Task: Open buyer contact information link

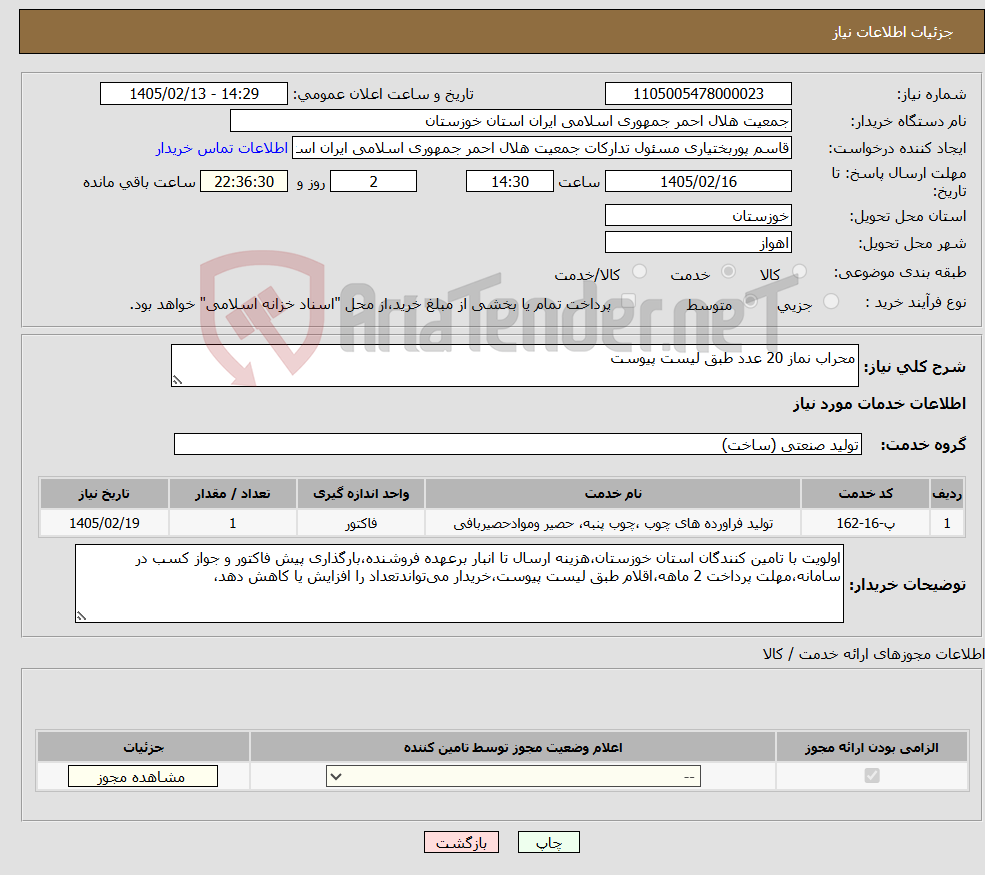Action: [x=222, y=148]
